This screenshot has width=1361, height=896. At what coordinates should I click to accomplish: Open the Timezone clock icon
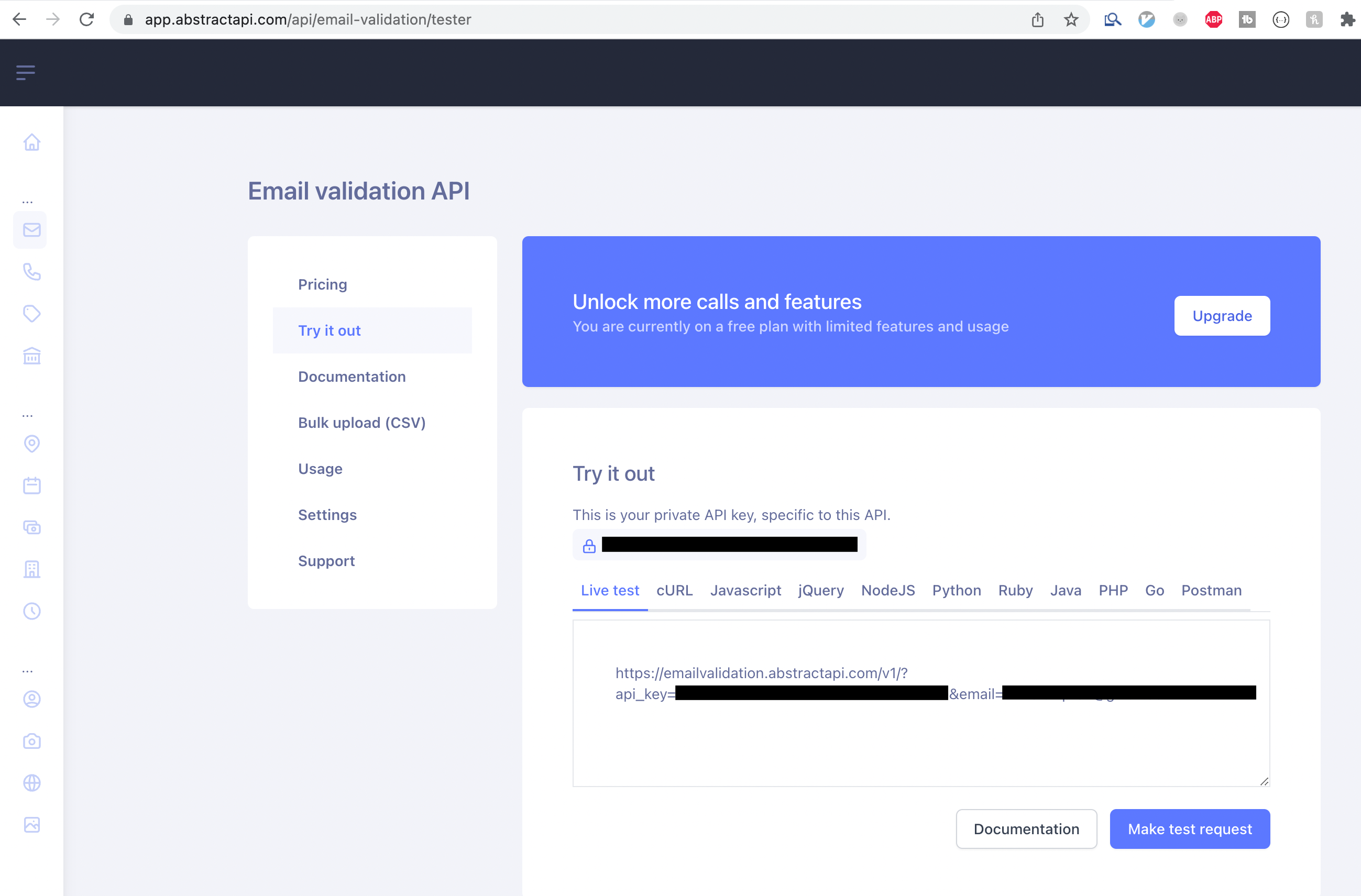[x=31, y=611]
